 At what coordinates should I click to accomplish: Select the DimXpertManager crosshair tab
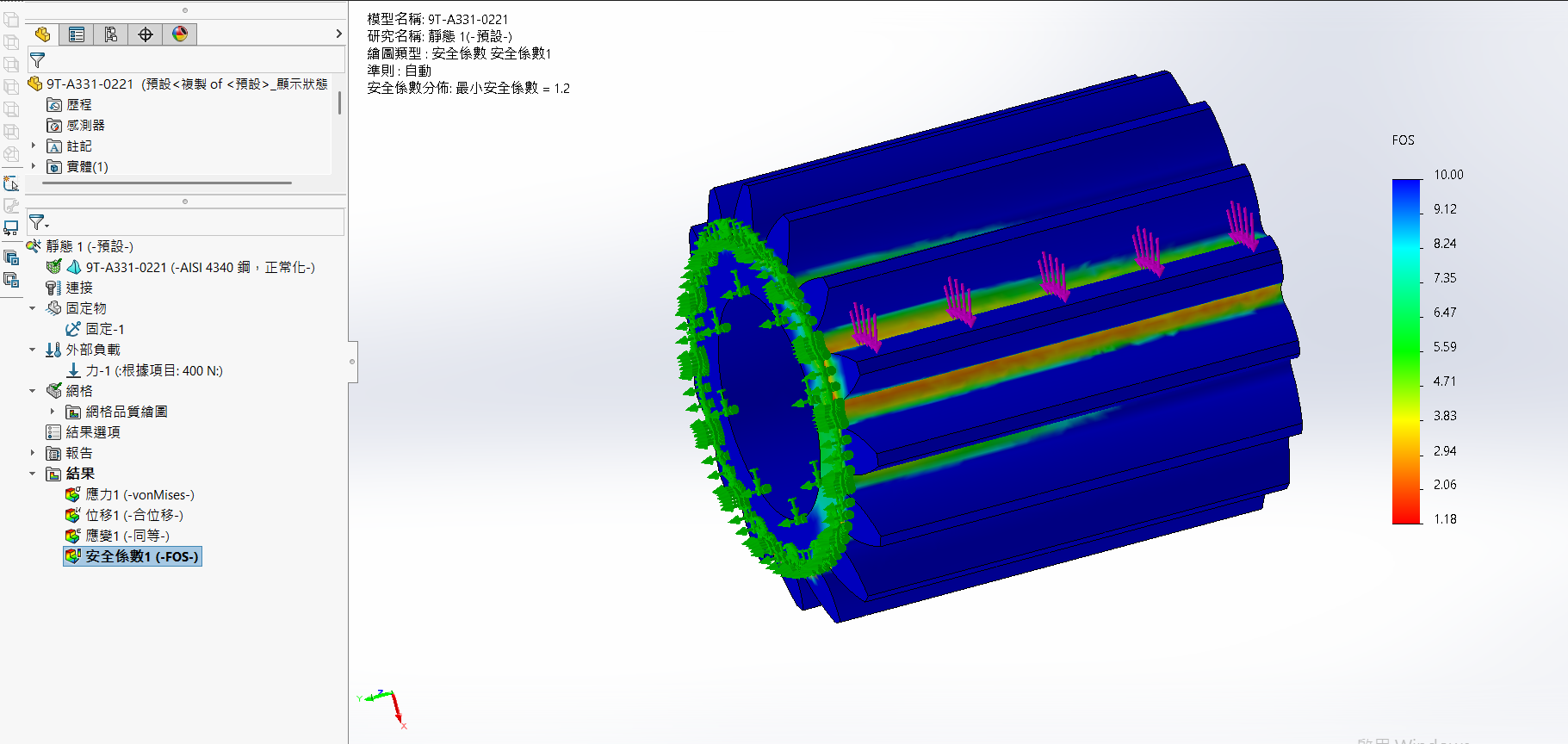[146, 34]
